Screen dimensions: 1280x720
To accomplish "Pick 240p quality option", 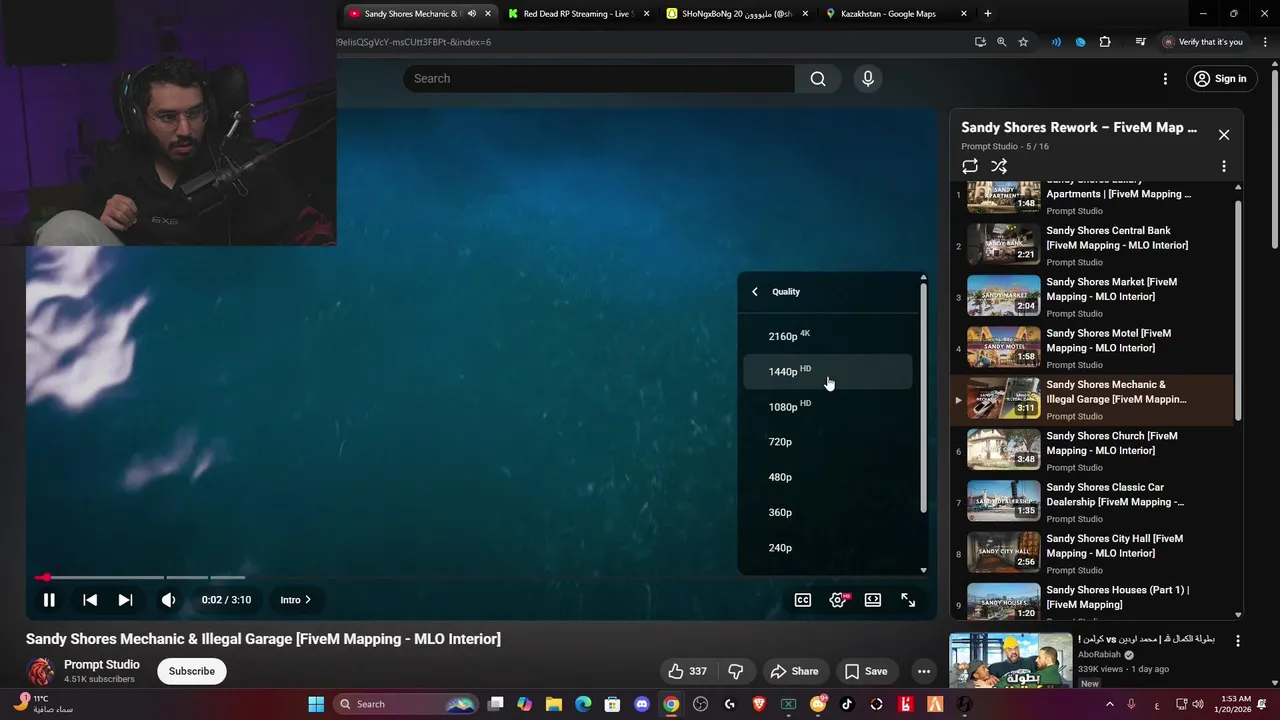I will tap(828, 548).
